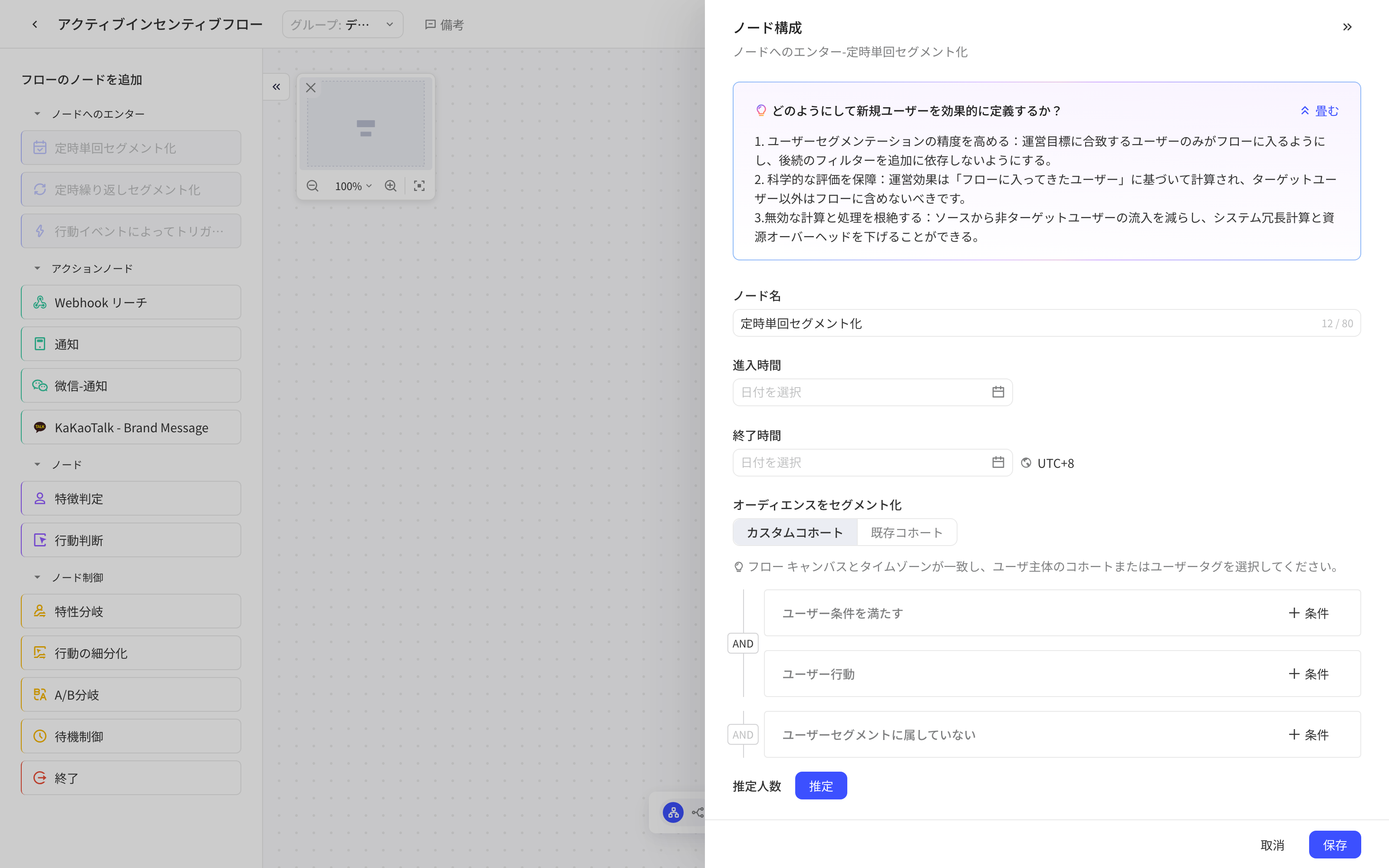Click the 行動判断 node icon
This screenshot has width=1389, height=868.
tap(39, 540)
